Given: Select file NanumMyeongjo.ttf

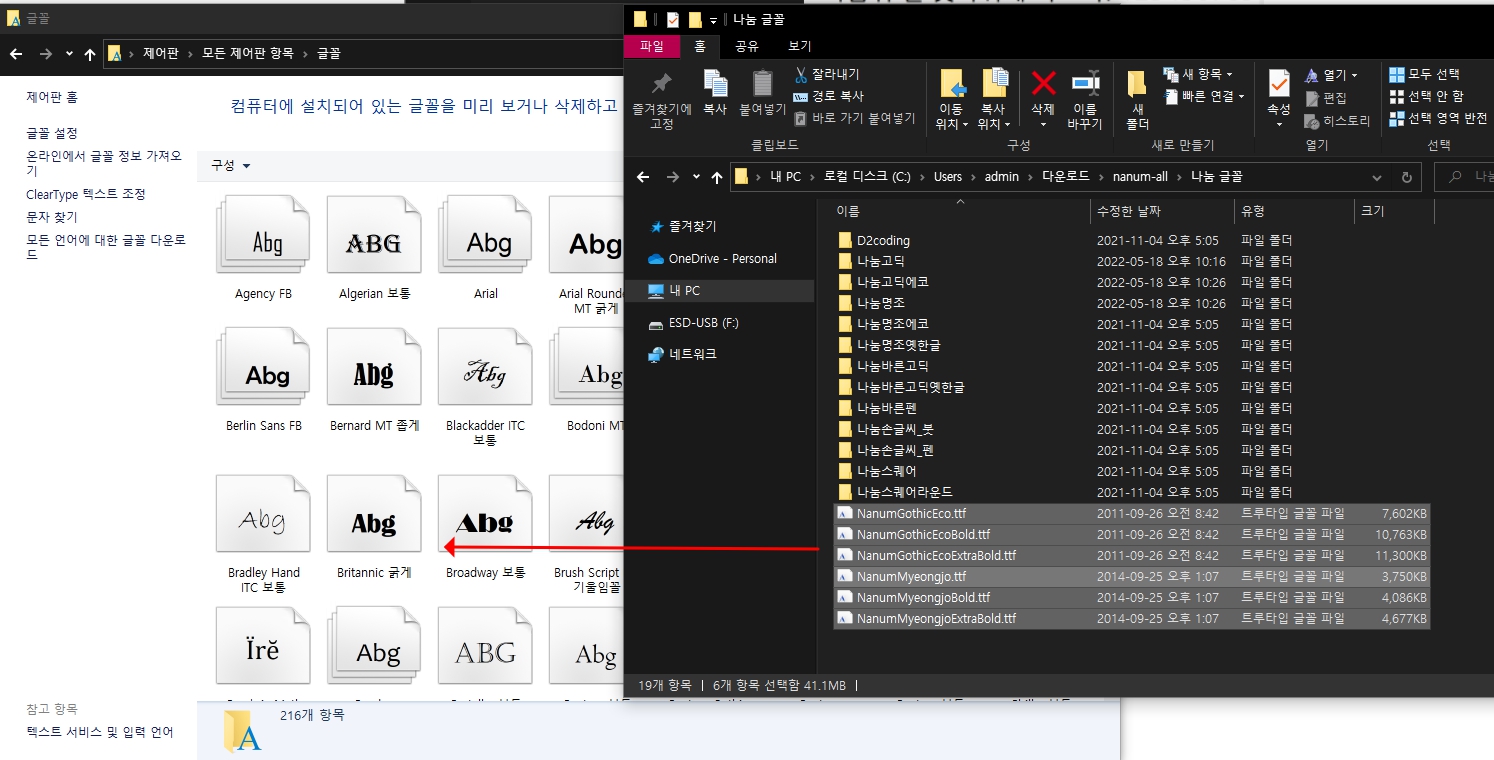Looking at the screenshot, I should point(1132,576).
